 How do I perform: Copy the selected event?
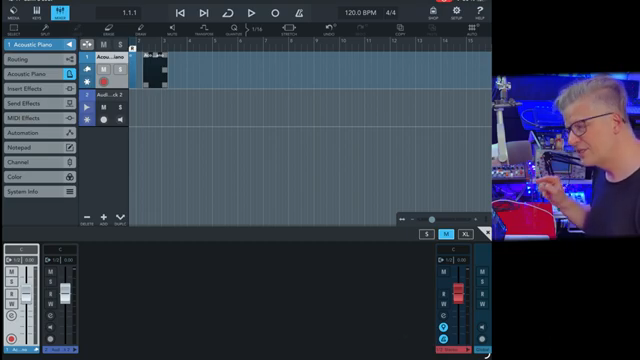pos(400,29)
